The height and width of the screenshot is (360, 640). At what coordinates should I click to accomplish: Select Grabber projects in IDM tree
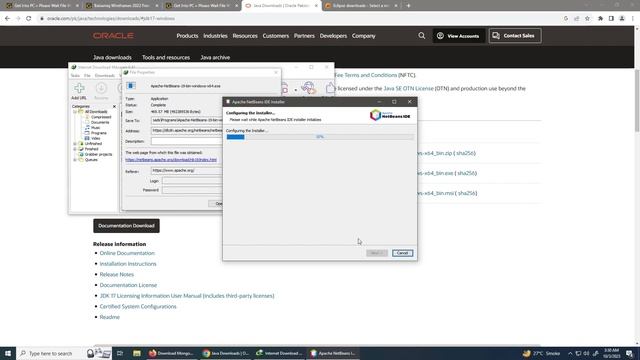coord(98,154)
